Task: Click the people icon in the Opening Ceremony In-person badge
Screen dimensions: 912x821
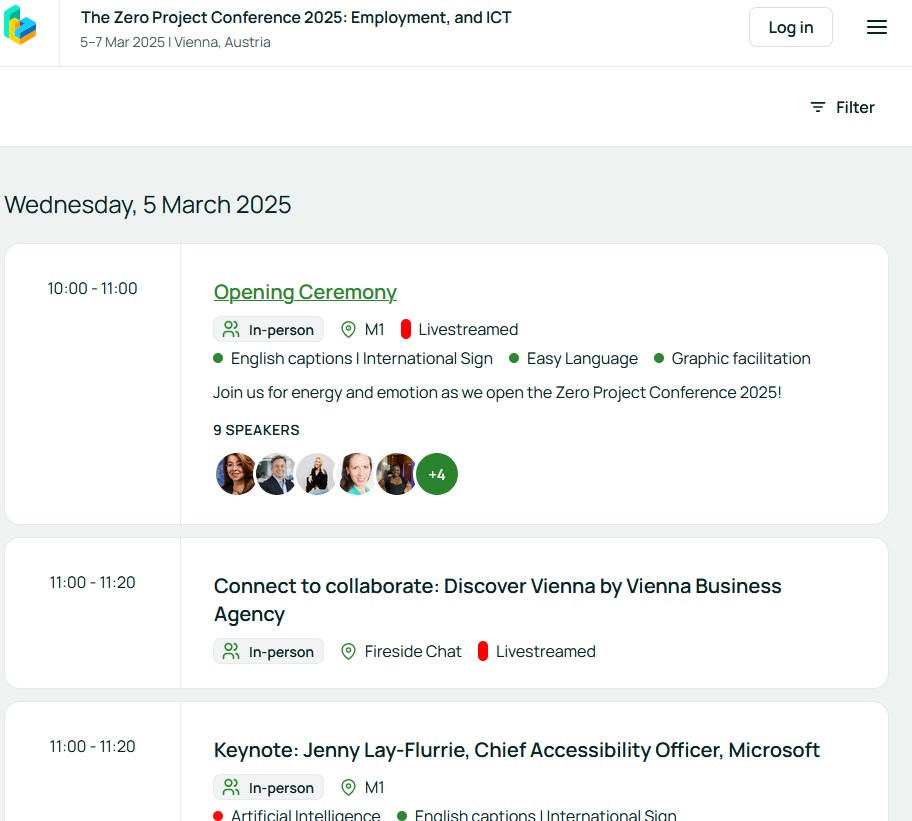Action: 231,330
